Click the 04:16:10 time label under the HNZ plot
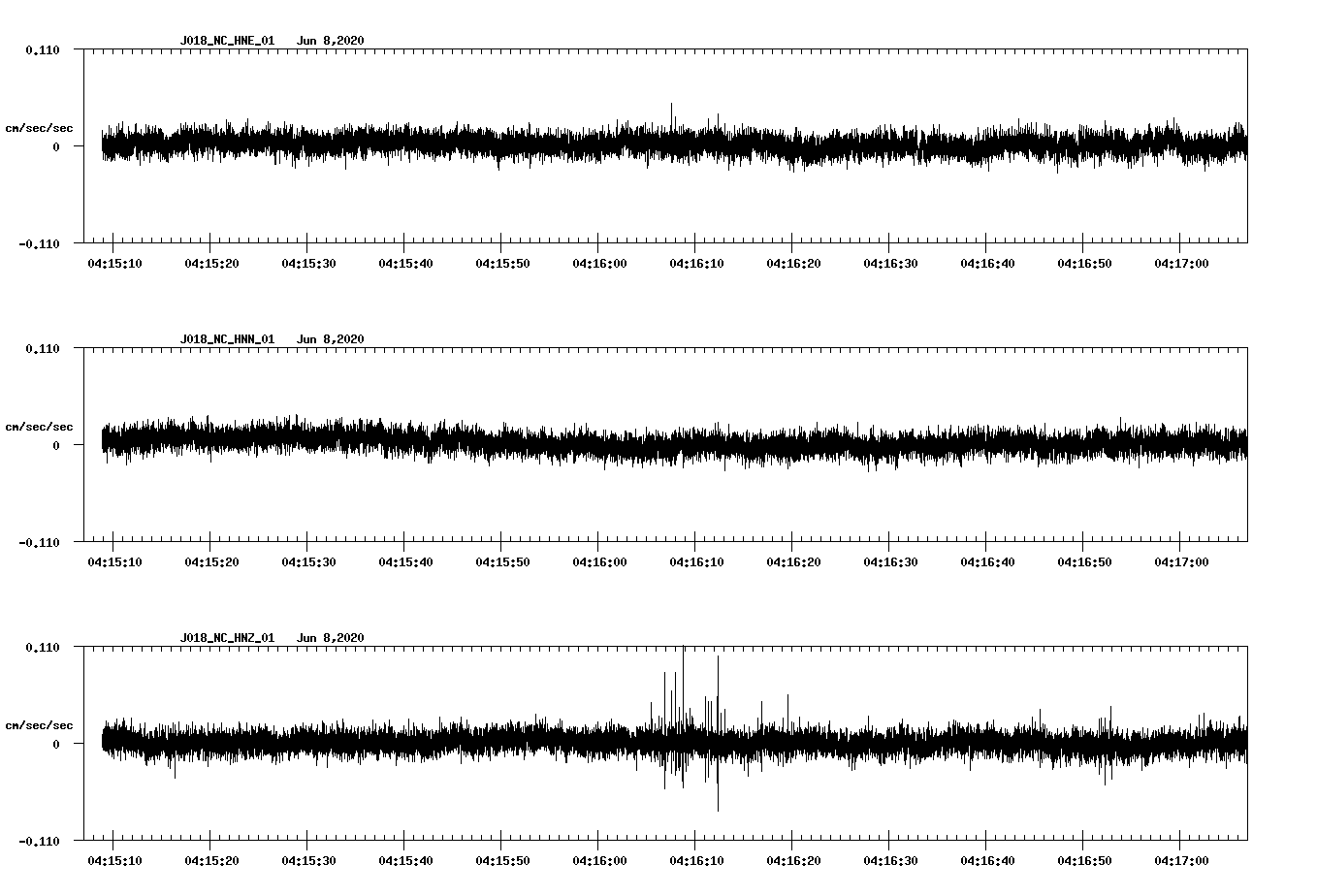1317x896 pixels. click(x=696, y=861)
